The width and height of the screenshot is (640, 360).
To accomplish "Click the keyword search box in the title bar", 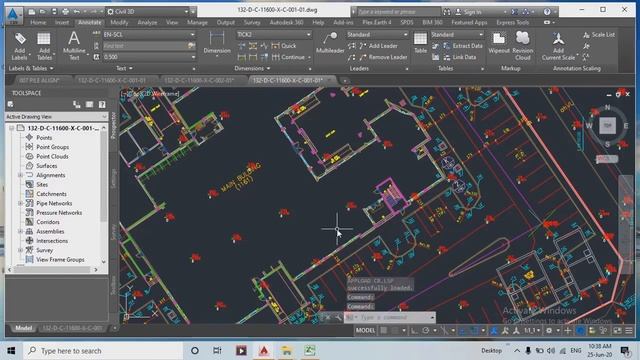I will 398,12.
